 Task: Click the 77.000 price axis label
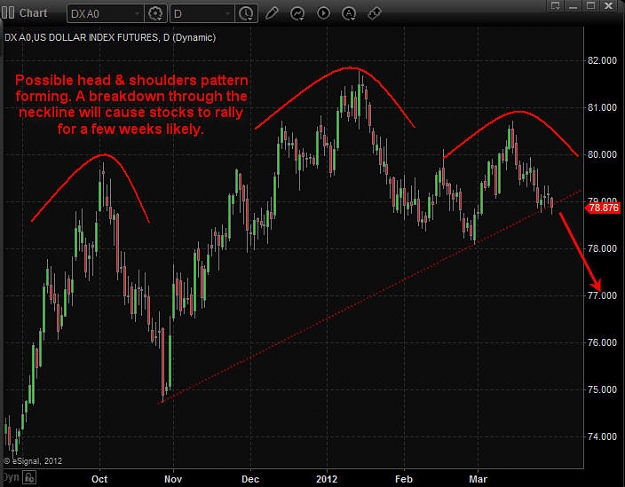tap(602, 296)
